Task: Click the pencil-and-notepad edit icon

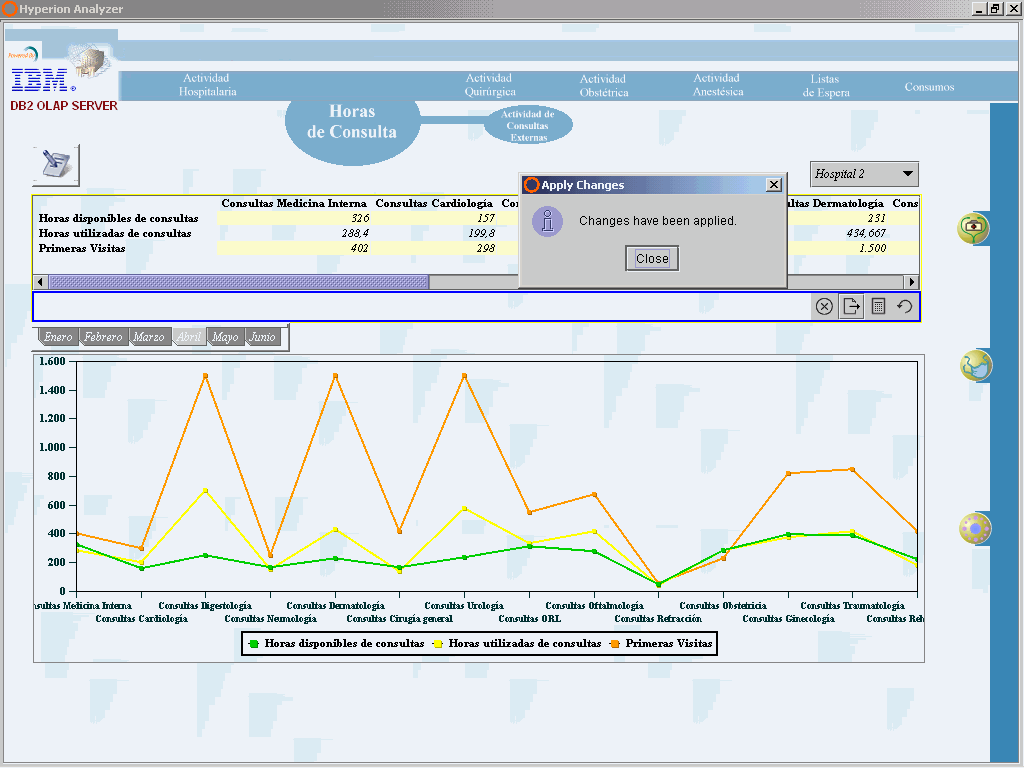Action: point(56,165)
